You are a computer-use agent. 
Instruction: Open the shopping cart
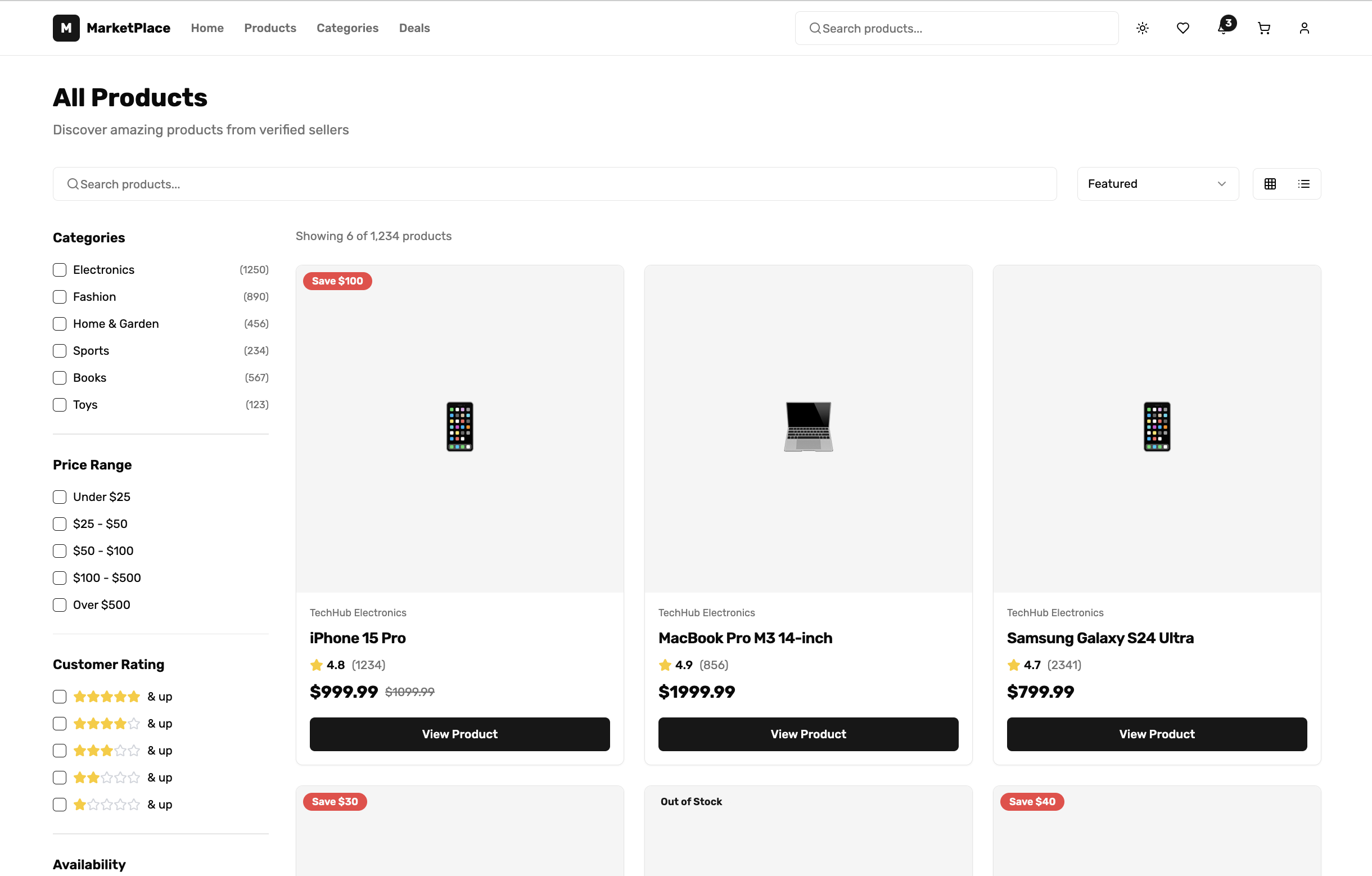click(1263, 28)
